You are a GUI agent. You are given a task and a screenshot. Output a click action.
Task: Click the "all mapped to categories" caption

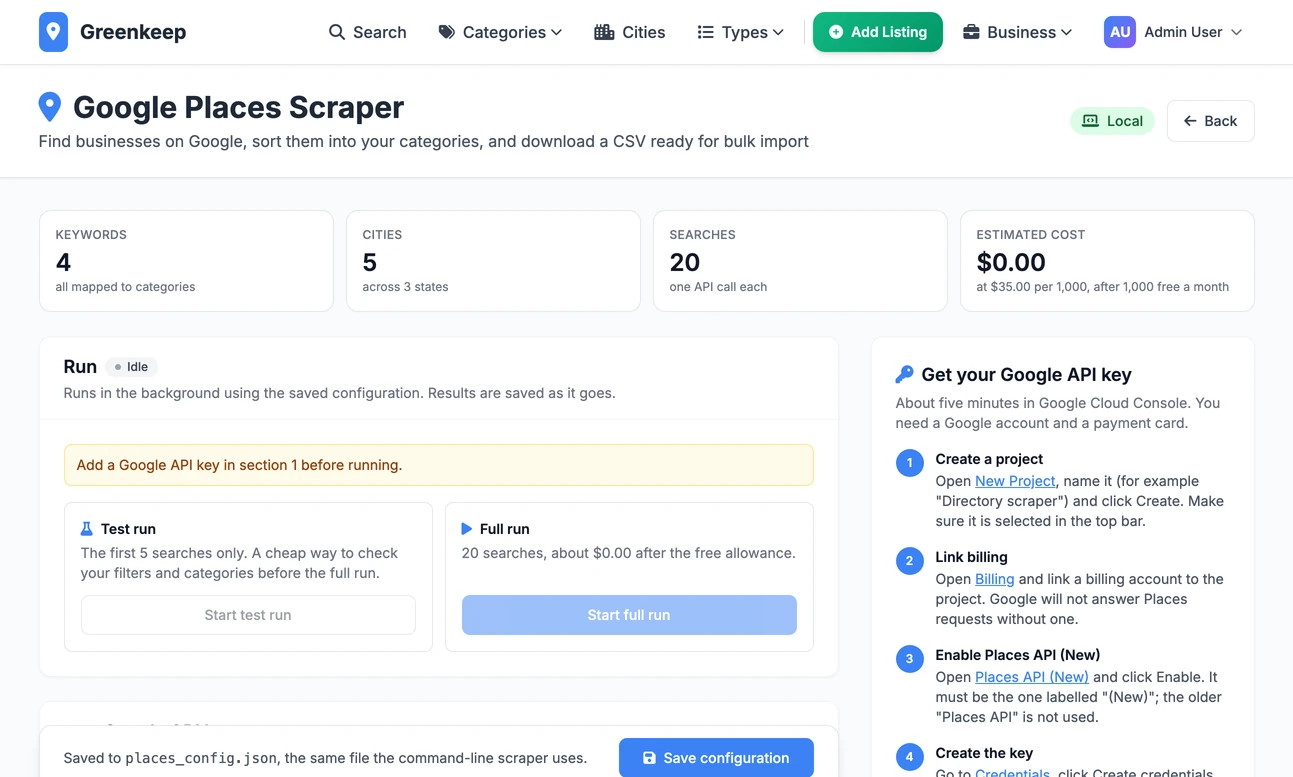126,287
